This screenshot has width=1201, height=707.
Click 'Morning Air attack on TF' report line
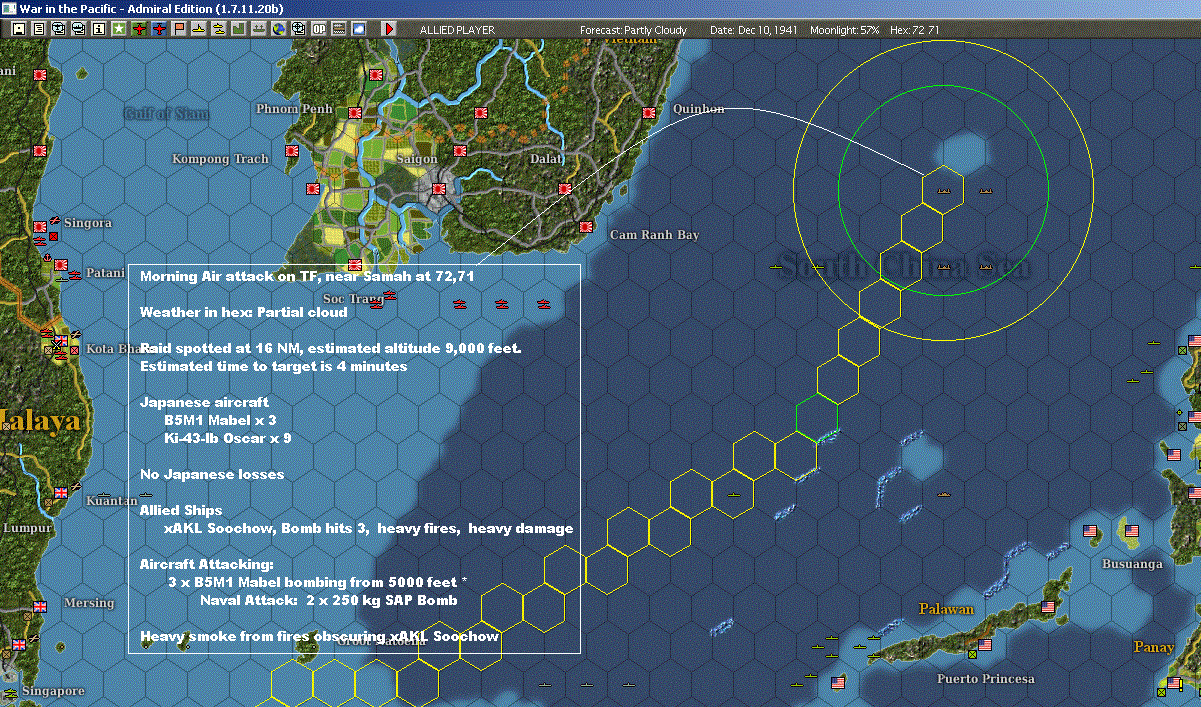coord(307,276)
